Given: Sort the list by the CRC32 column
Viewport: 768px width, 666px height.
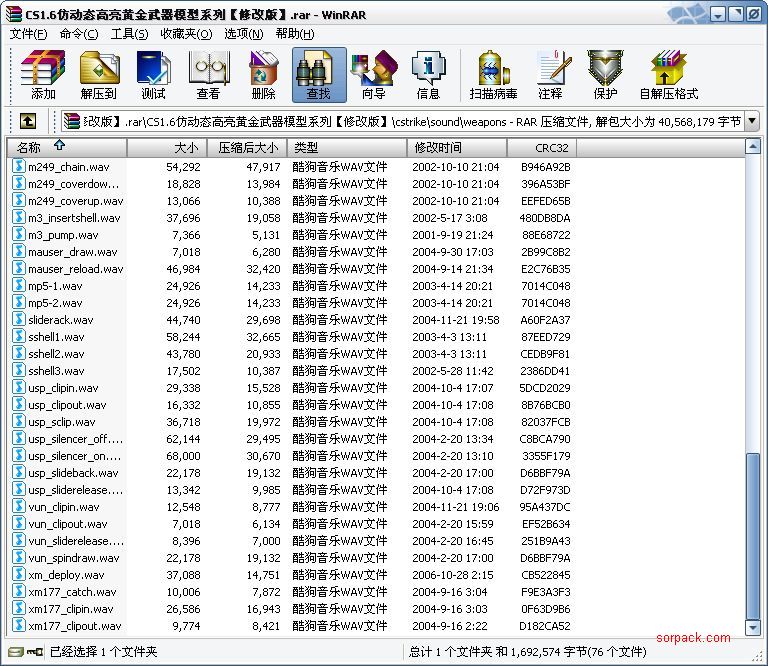Looking at the screenshot, I should click(541, 148).
